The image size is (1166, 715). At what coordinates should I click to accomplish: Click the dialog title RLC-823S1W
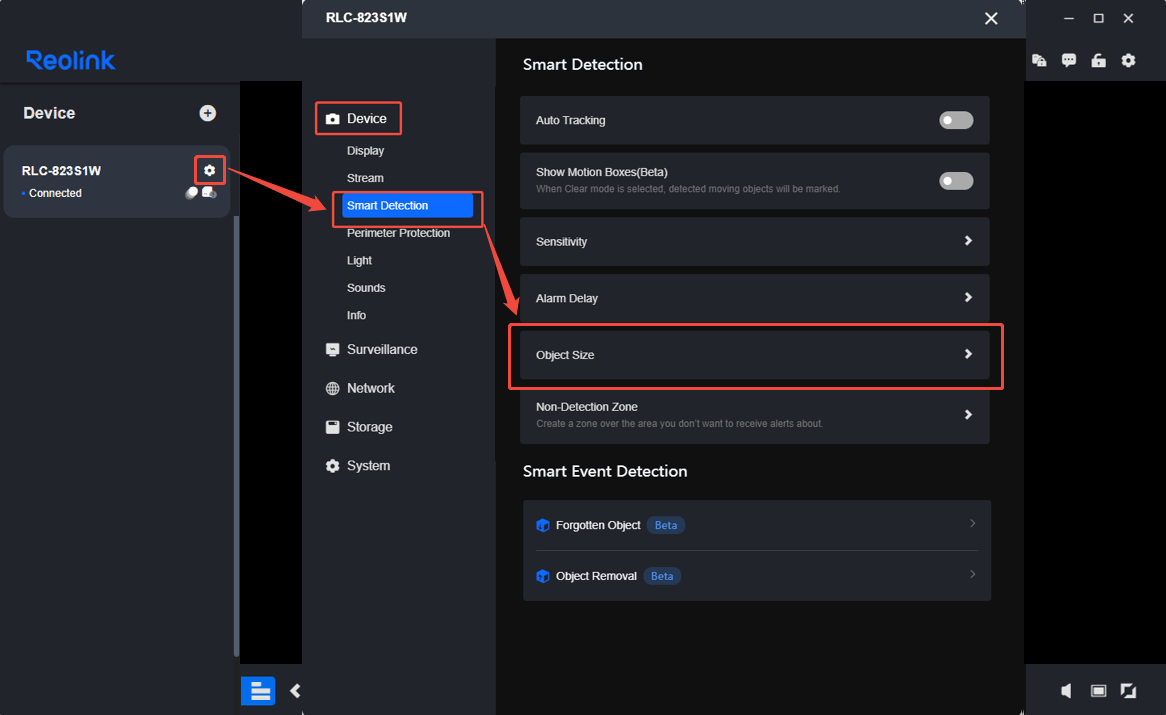366,18
